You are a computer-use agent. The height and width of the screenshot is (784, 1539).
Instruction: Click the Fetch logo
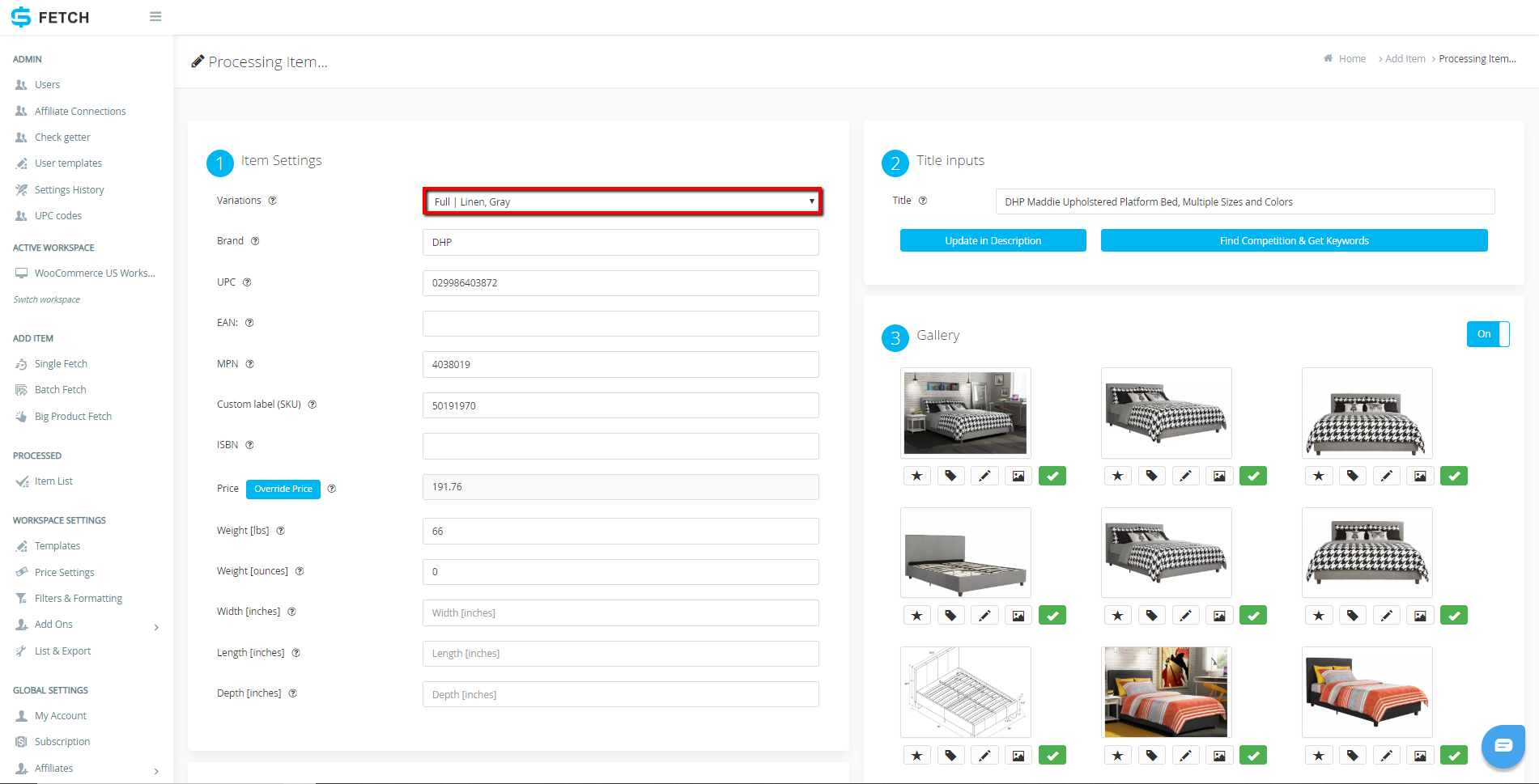[50, 17]
